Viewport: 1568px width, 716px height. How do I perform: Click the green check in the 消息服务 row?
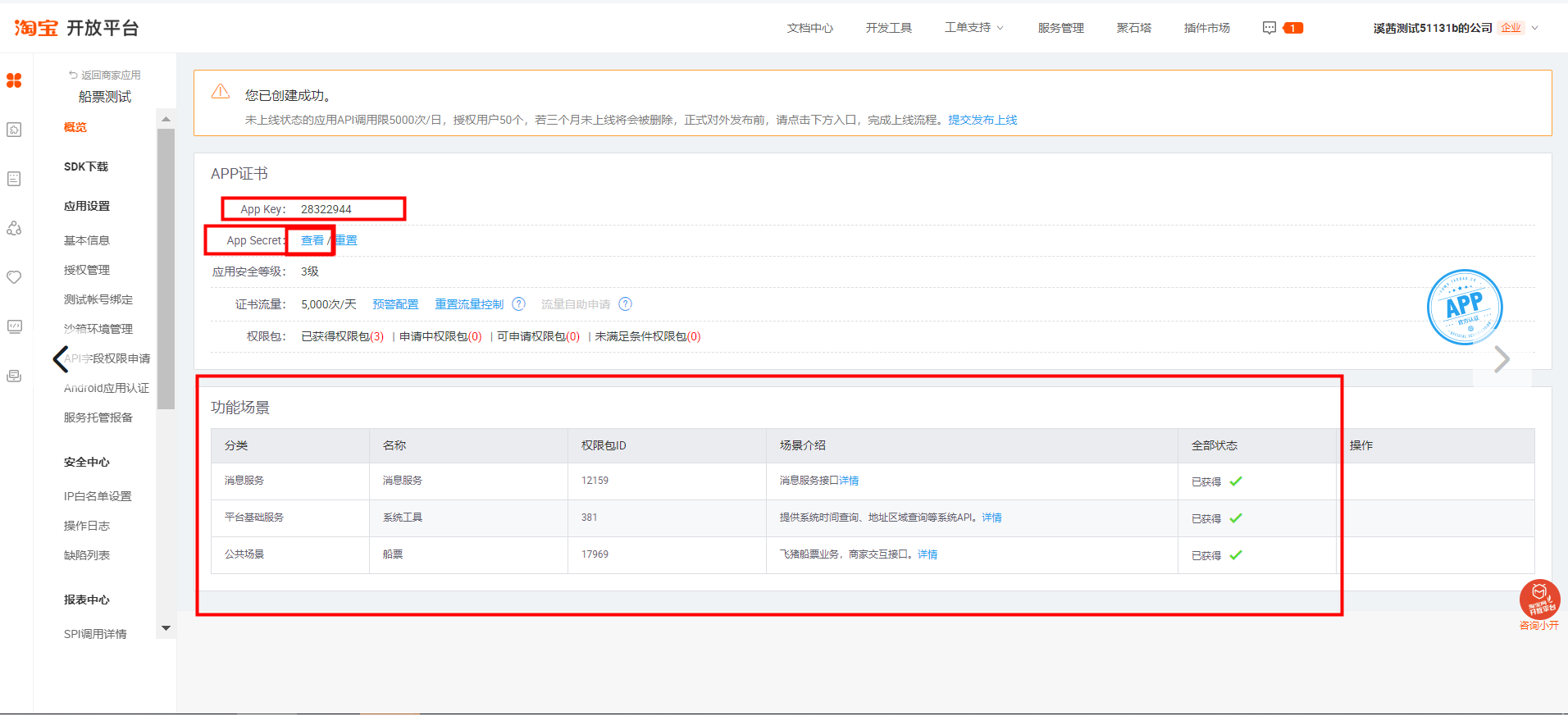tap(1236, 481)
